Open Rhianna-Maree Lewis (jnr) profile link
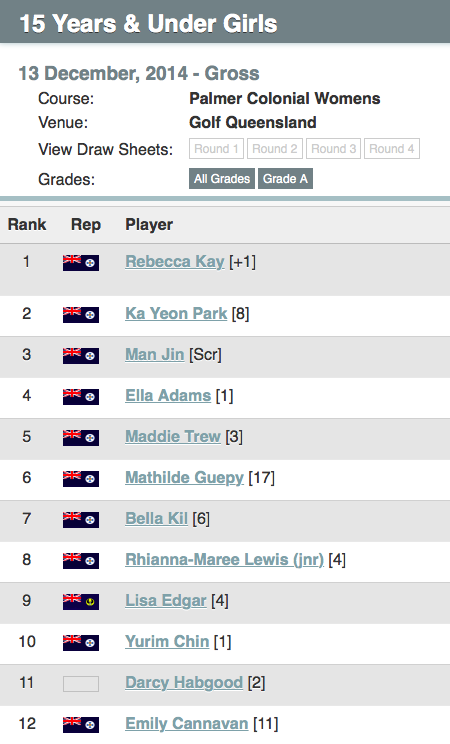450x744 pixels. coord(225,559)
